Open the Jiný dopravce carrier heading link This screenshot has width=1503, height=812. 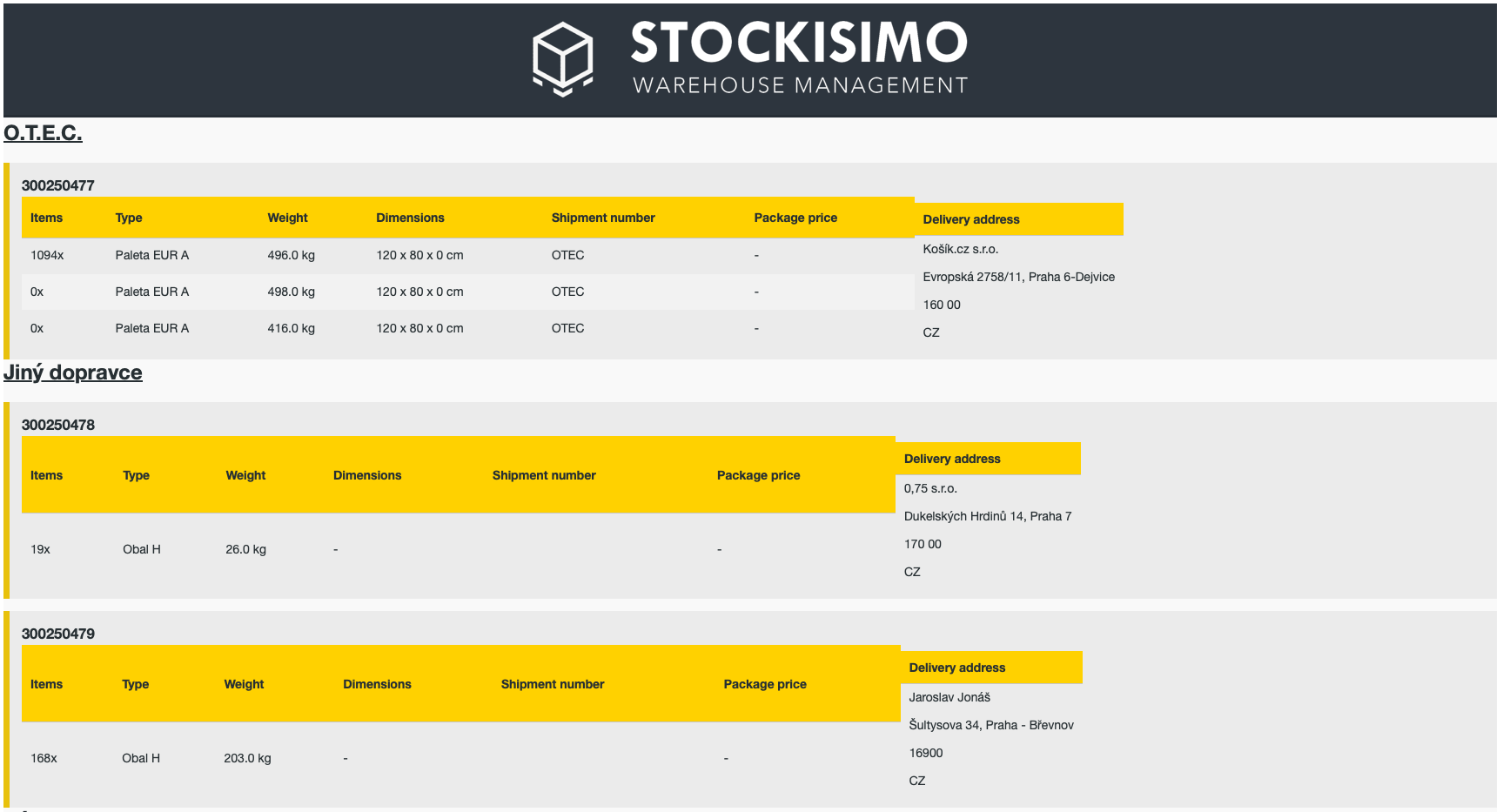point(72,372)
